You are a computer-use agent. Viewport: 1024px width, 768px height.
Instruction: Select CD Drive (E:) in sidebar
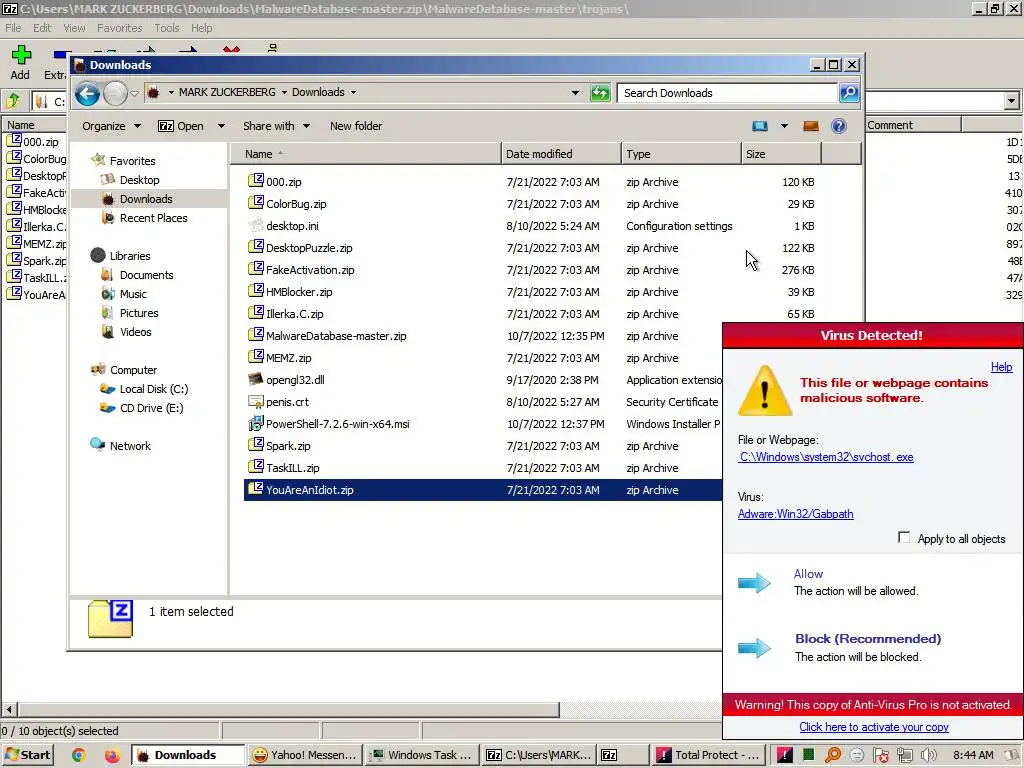point(151,408)
